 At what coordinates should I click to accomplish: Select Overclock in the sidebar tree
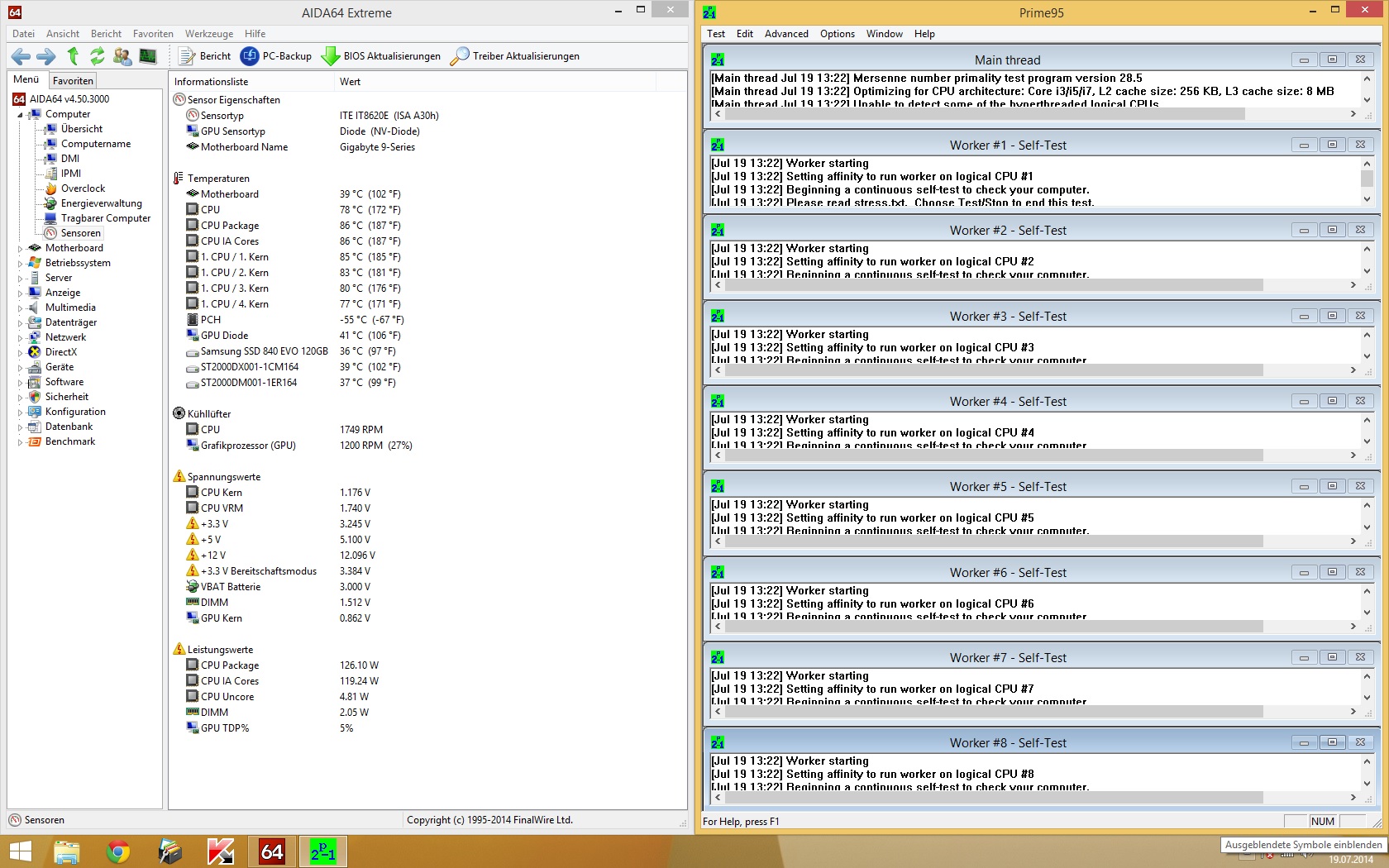pos(83,188)
